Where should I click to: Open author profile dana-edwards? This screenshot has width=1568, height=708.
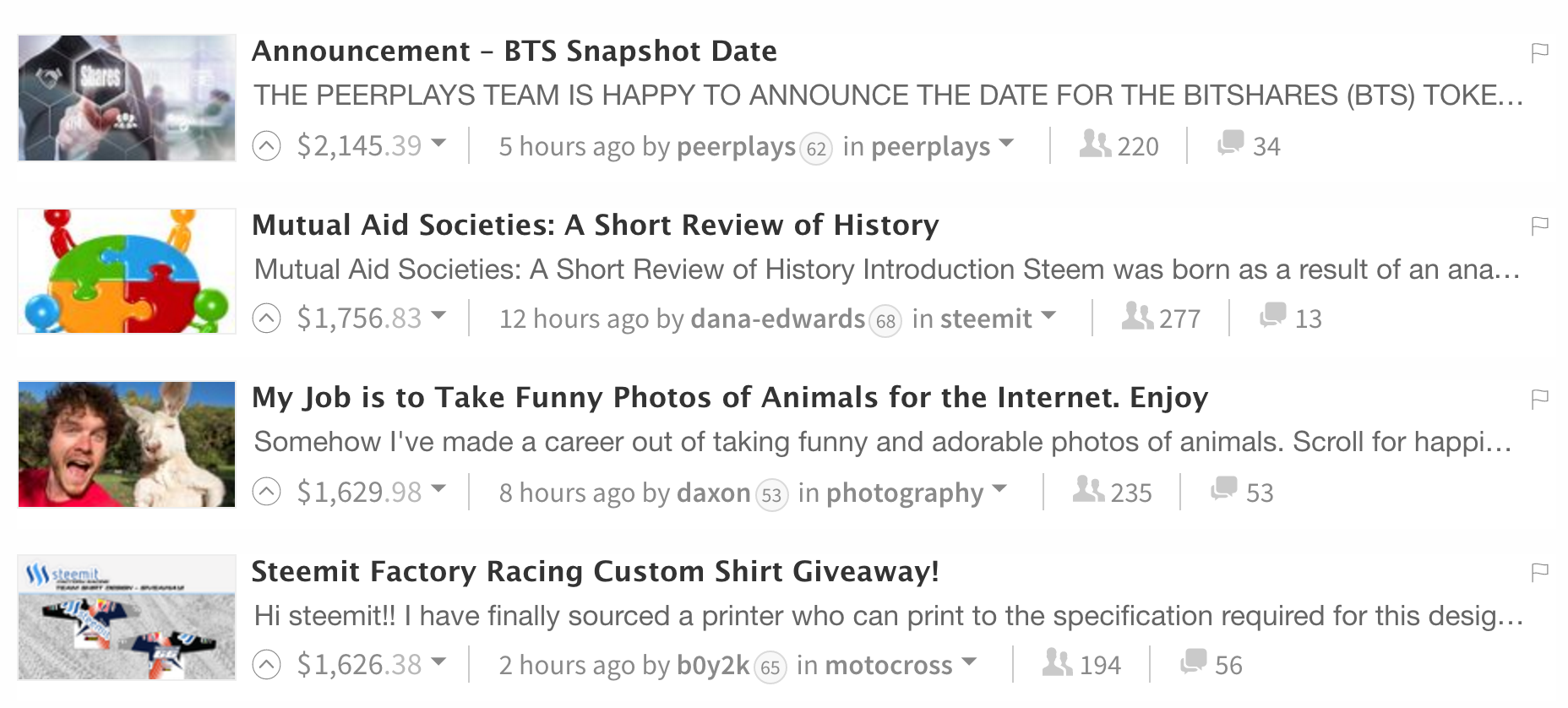point(778,319)
